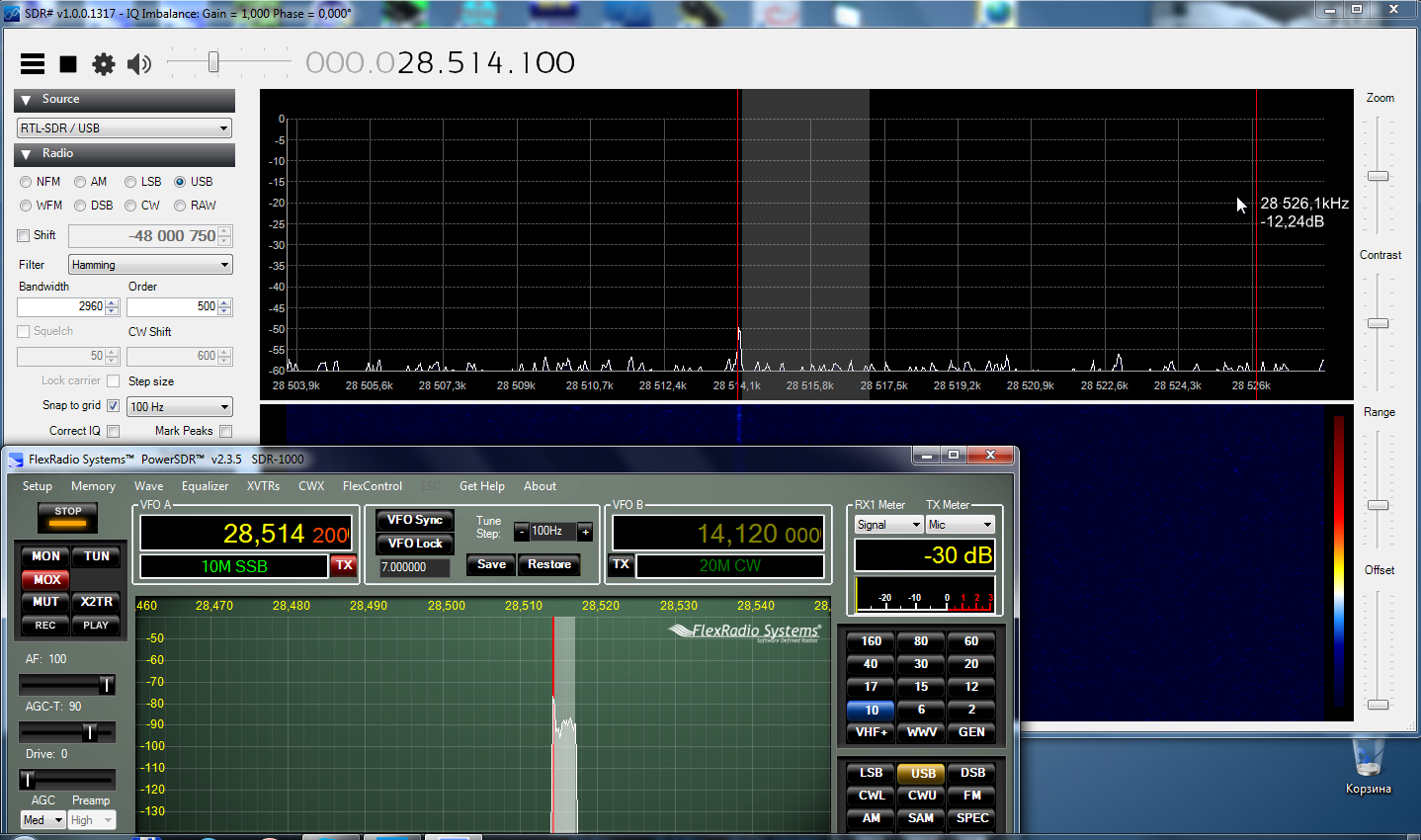Select LSB radio mode in SDR#
Viewport: 1421px width, 840px height.
tap(130, 182)
